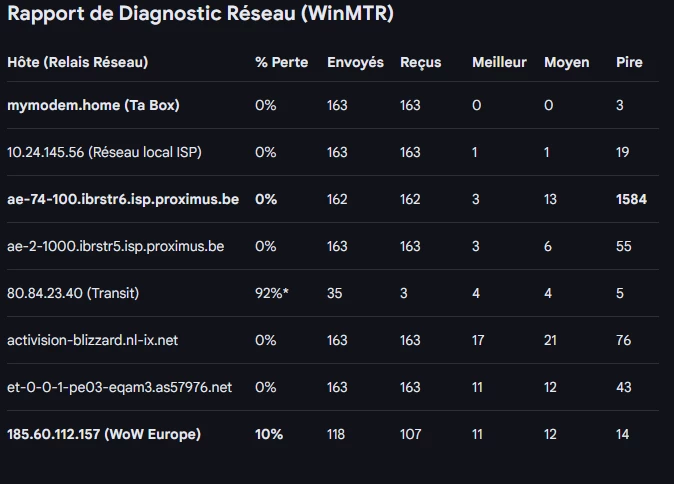Viewport: 674px width, 484px height.
Task: Select the 107 received packets value
Action: coord(410,434)
